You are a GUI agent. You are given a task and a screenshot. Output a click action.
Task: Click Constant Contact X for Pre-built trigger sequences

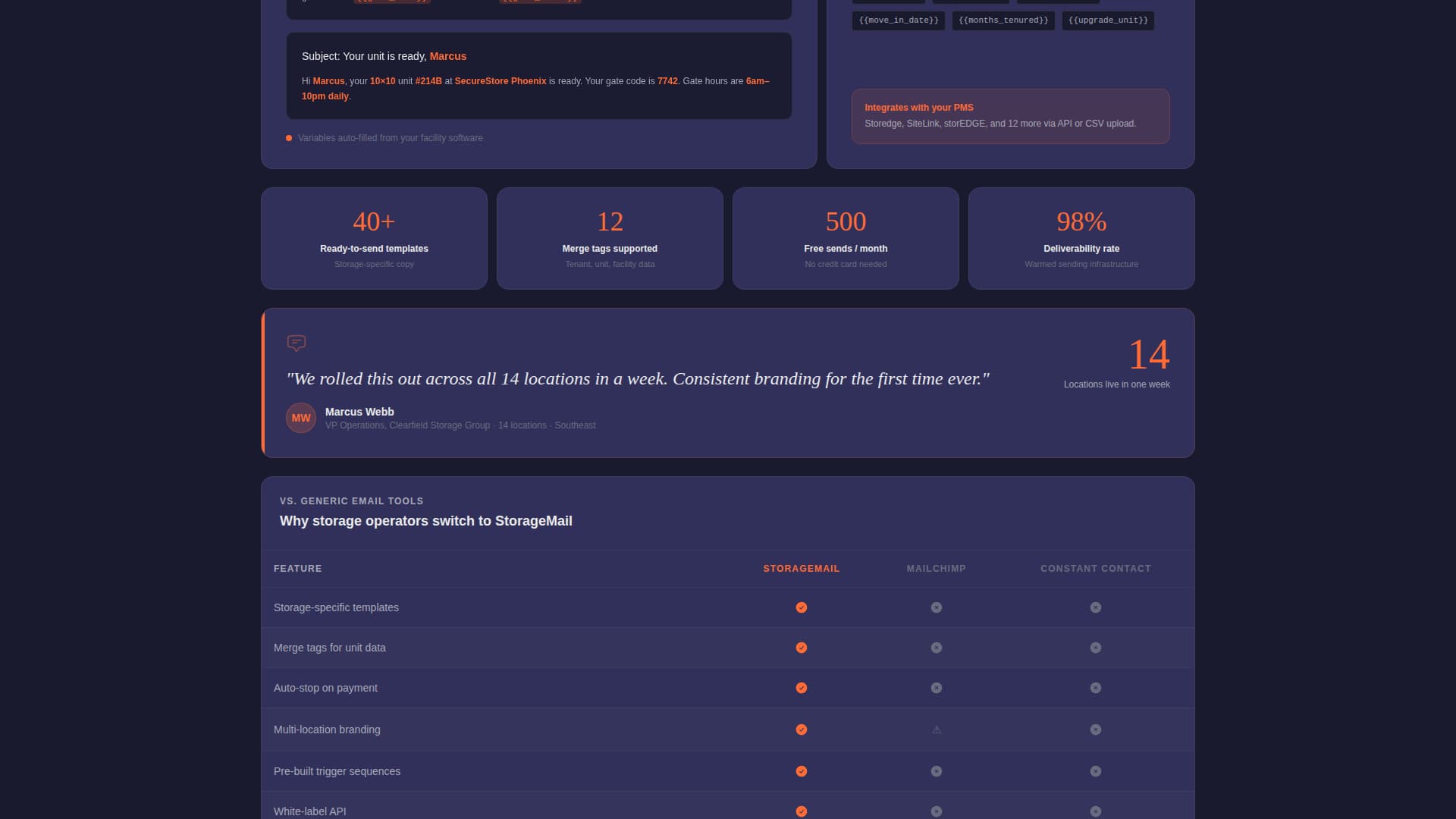pyautogui.click(x=1096, y=771)
